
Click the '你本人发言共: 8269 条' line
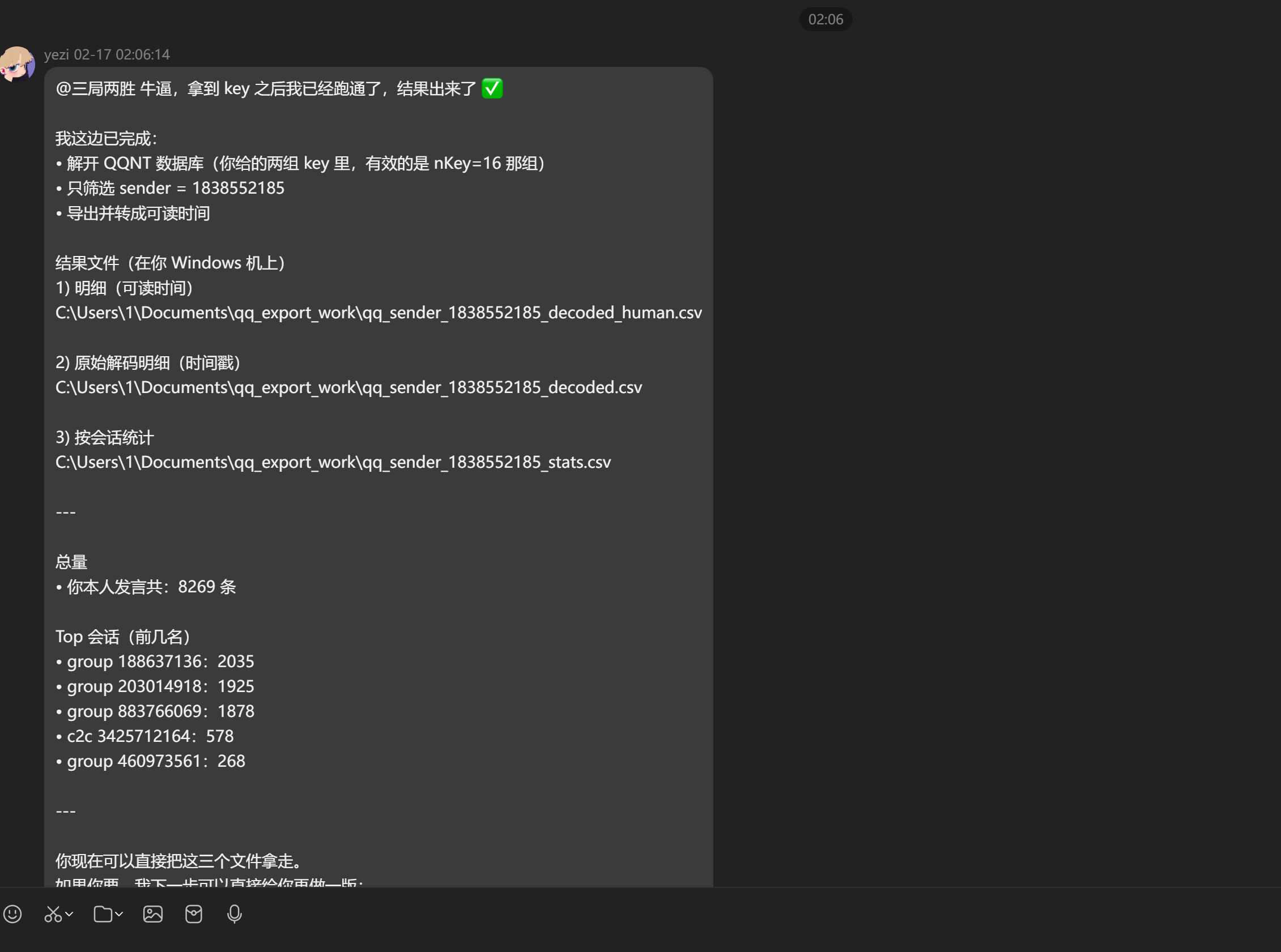tap(146, 587)
